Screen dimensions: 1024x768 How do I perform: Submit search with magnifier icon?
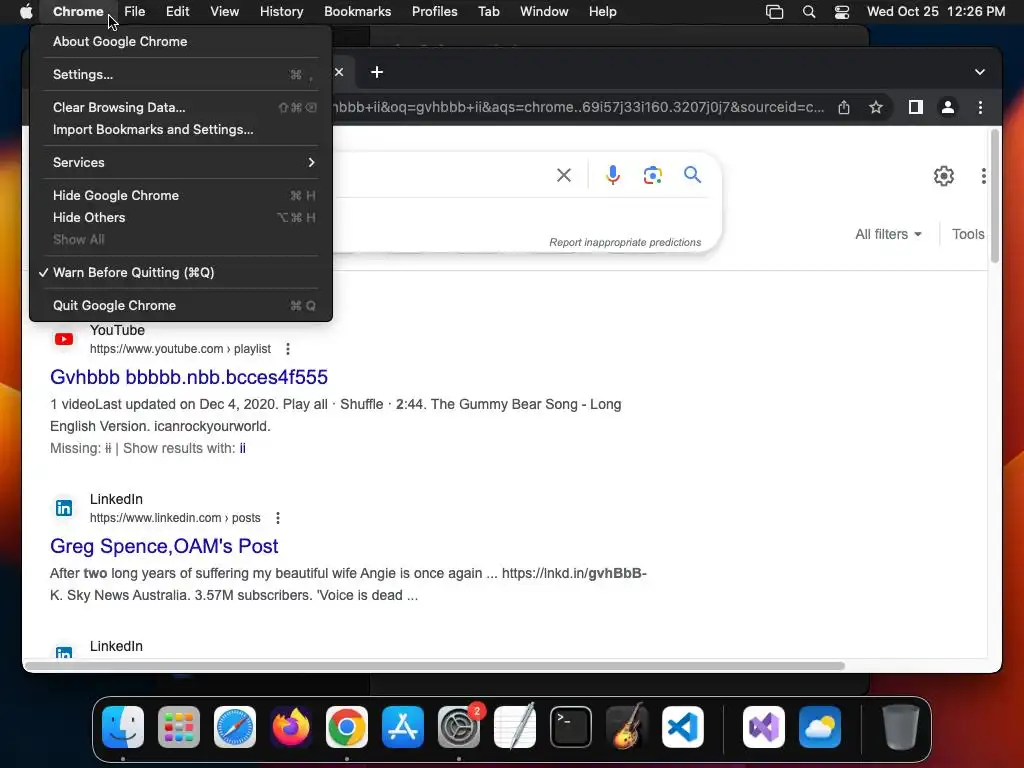[692, 174]
